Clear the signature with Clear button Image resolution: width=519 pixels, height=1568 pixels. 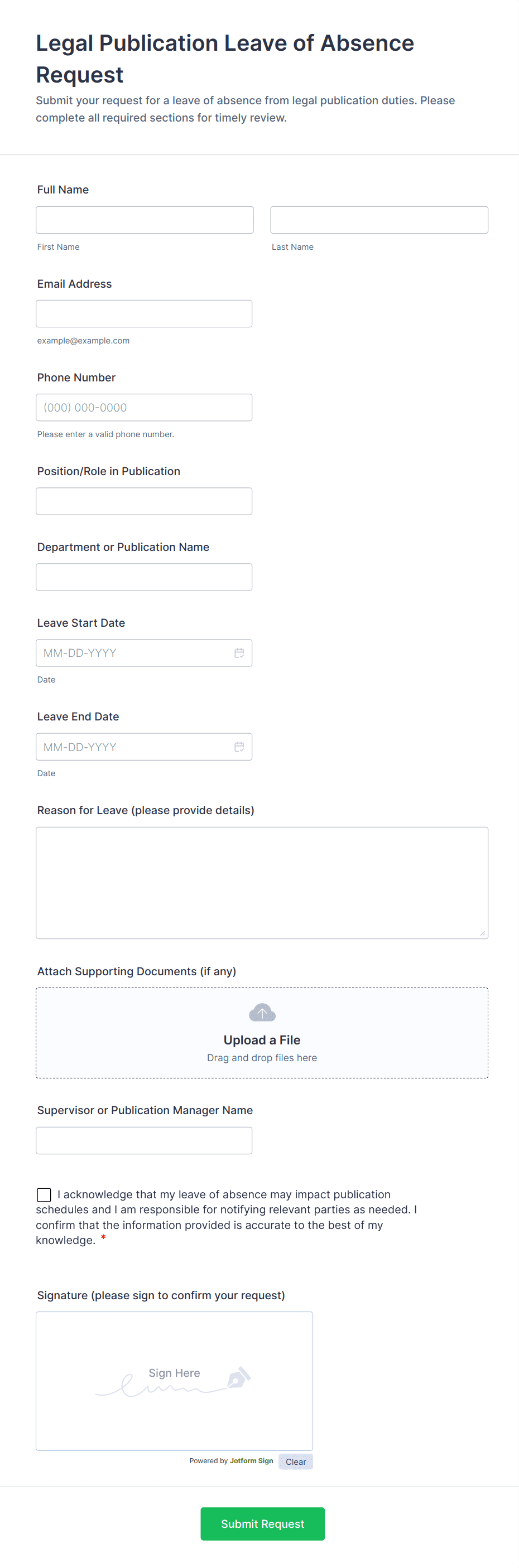(x=295, y=1461)
